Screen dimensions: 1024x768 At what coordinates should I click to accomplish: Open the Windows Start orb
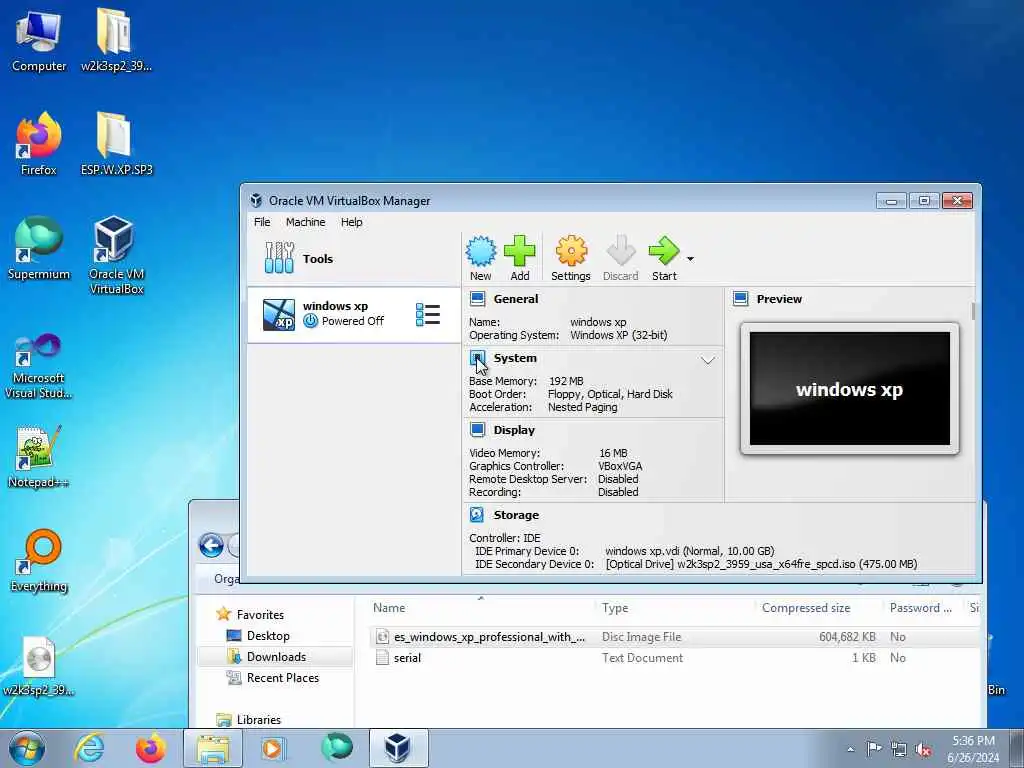(x=27, y=748)
